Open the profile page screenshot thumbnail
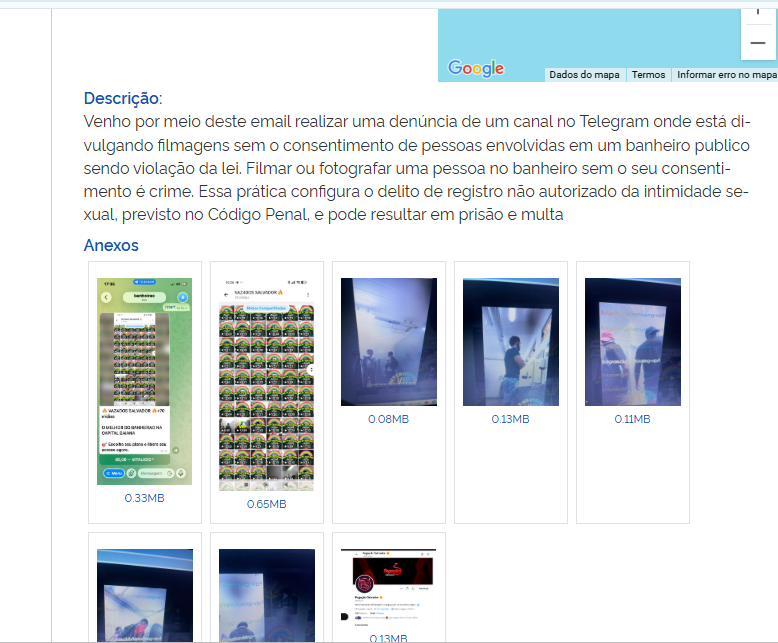Viewport: 778px width, 643px height. point(389,588)
